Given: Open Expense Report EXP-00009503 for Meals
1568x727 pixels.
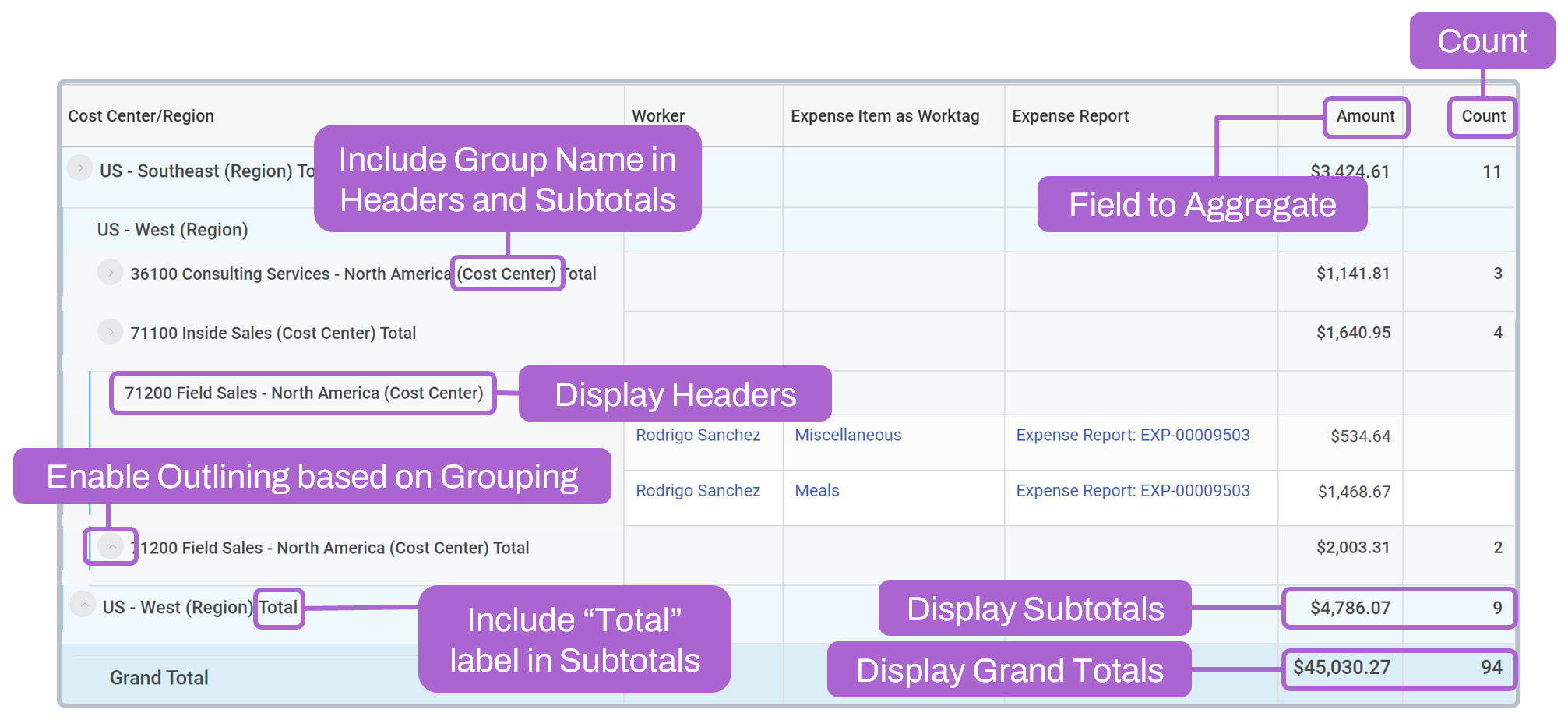Looking at the screenshot, I should tap(1133, 490).
